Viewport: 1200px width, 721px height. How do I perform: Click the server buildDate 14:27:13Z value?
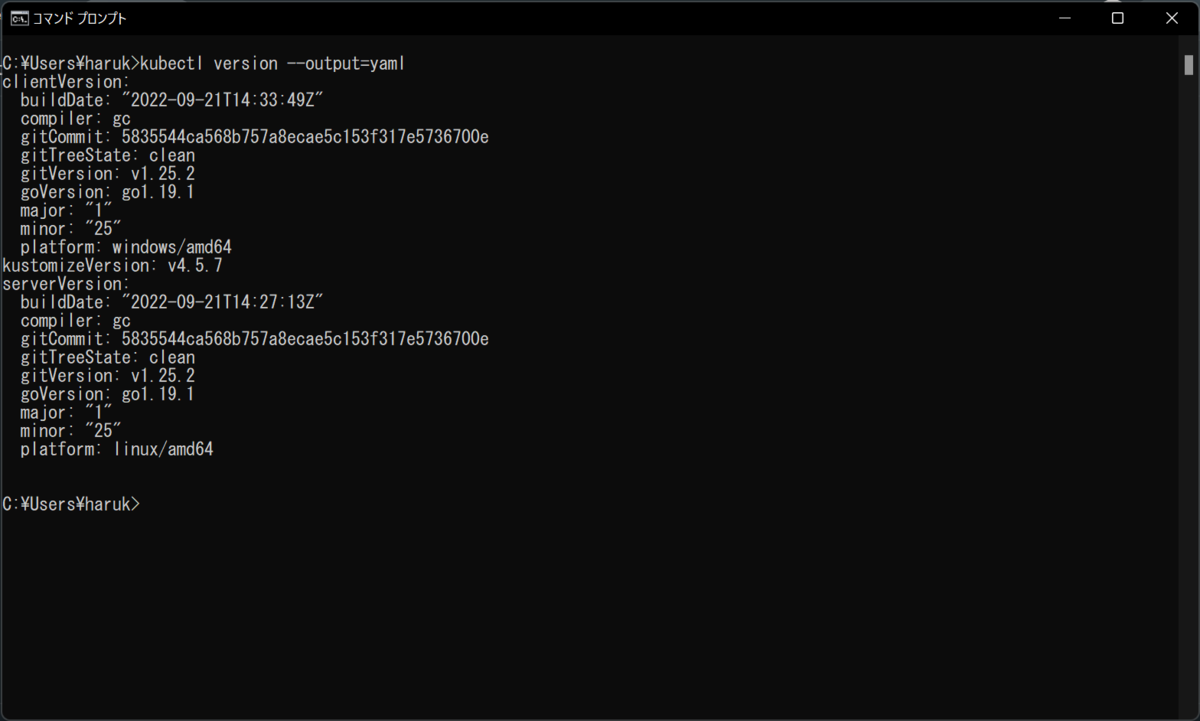pyautogui.click(x=223, y=302)
